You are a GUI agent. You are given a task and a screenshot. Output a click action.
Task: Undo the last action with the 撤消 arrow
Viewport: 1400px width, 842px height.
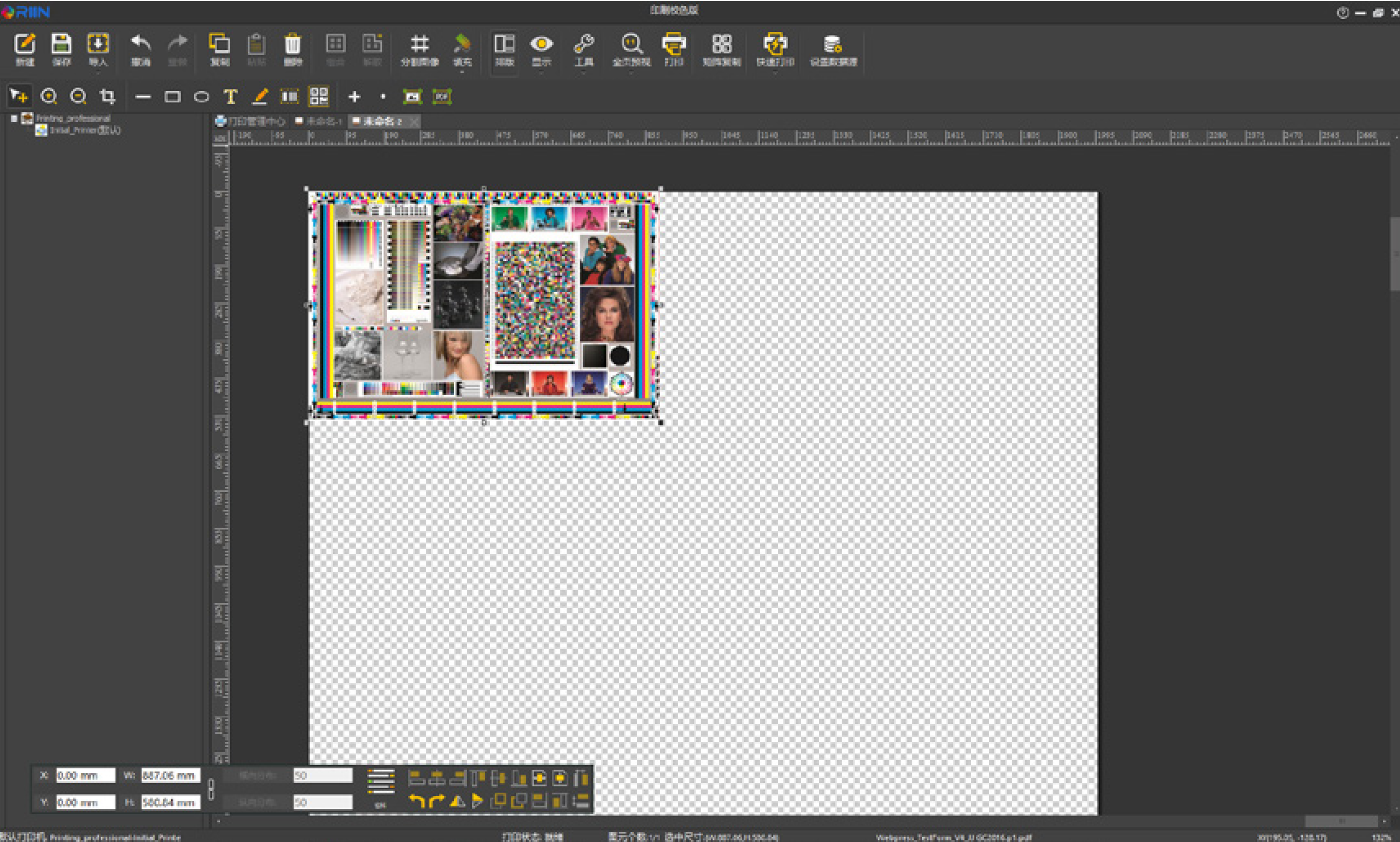pyautogui.click(x=141, y=44)
